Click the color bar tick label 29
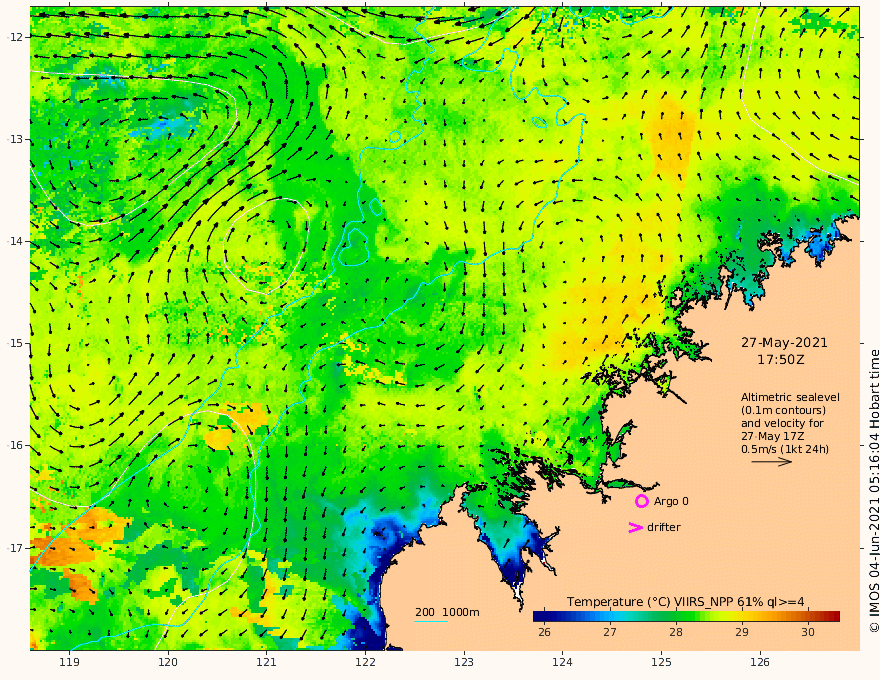Image resolution: width=880 pixels, height=680 pixels. click(741, 632)
